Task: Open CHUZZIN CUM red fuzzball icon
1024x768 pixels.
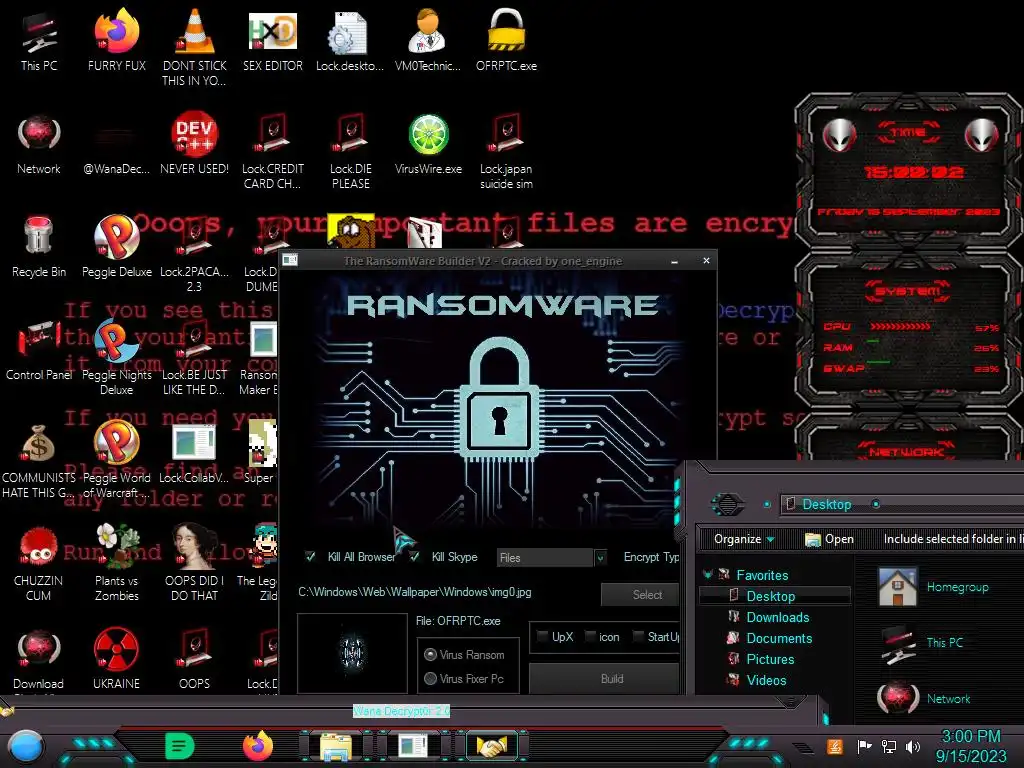Action: point(39,562)
